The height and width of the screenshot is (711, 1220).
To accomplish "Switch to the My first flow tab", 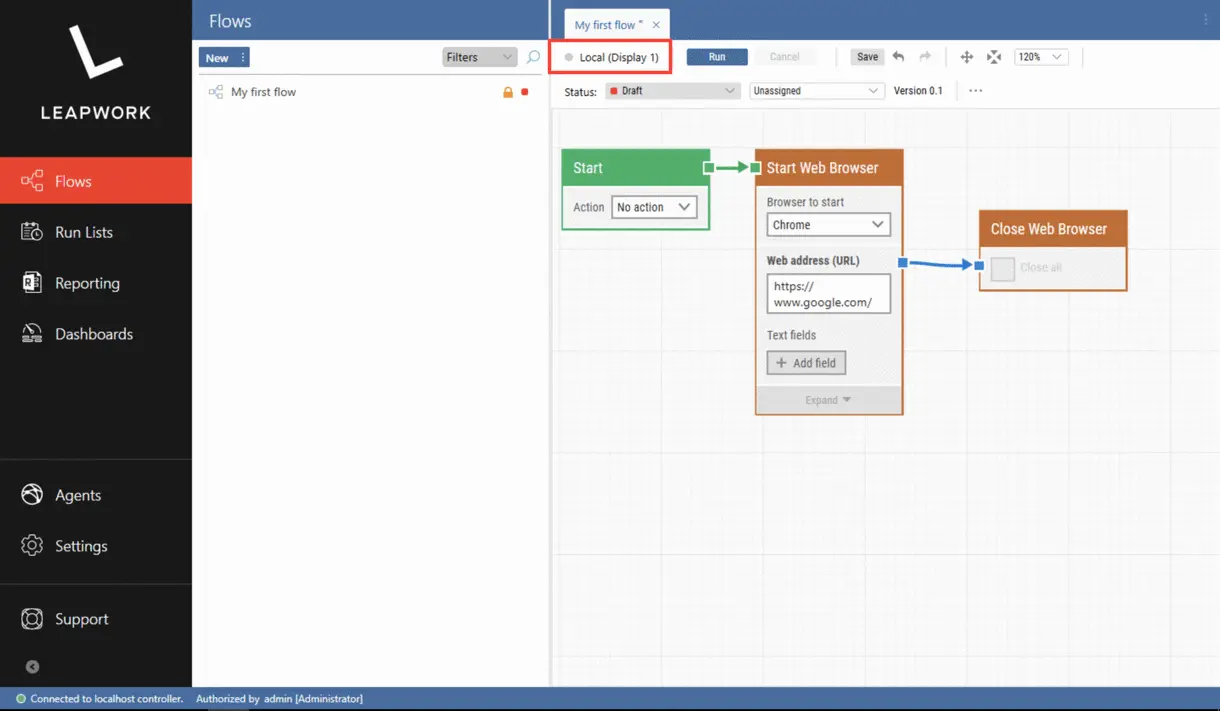I will coord(608,25).
